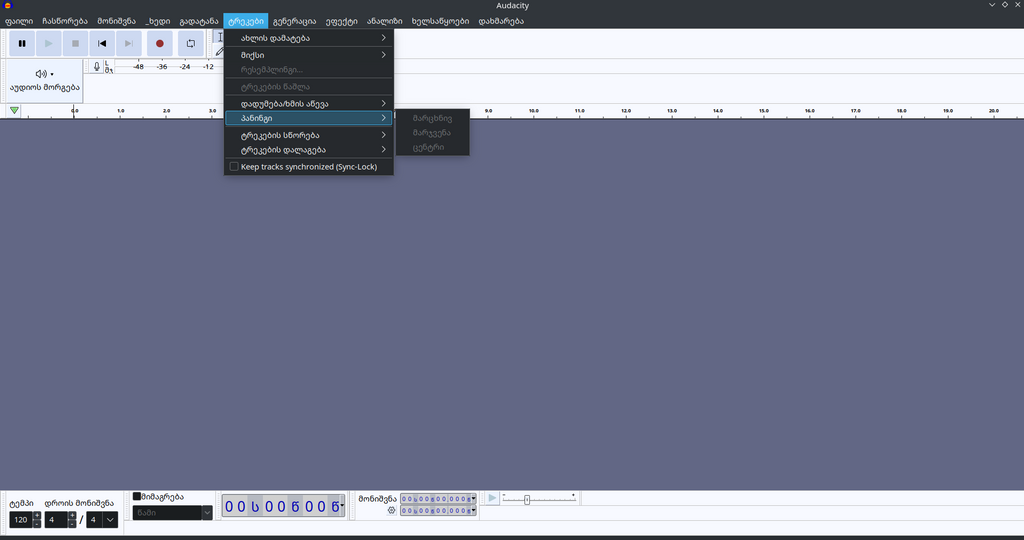
Task: Click the 15.0 mark on timeline ruler
Action: point(763,111)
